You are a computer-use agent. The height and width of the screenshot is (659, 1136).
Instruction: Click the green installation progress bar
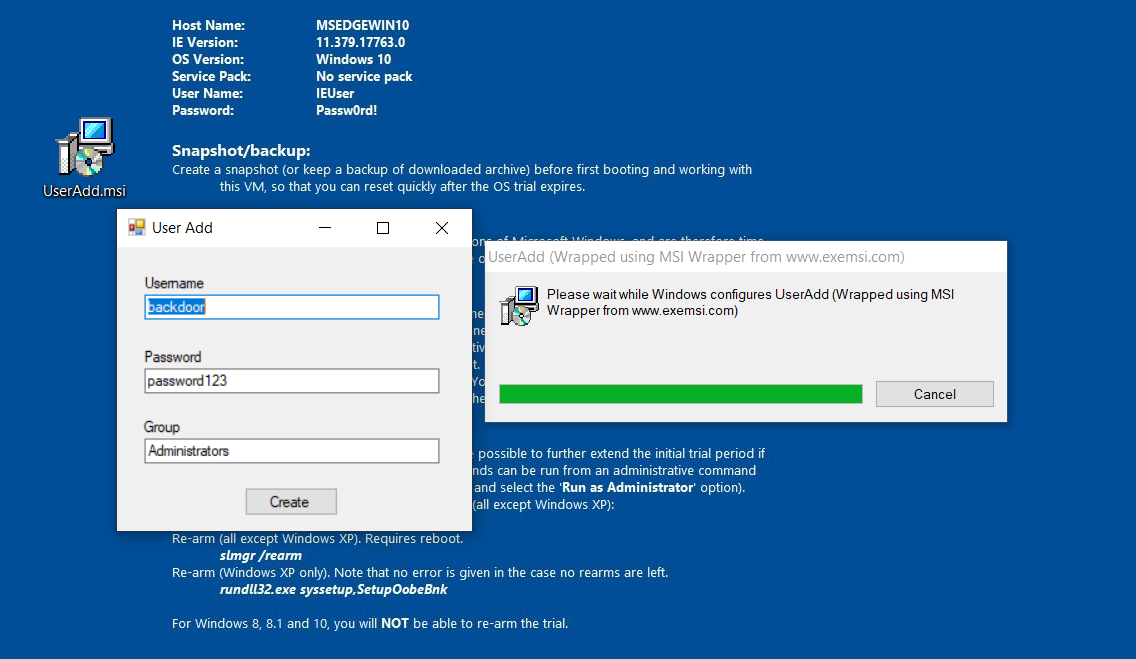click(680, 394)
